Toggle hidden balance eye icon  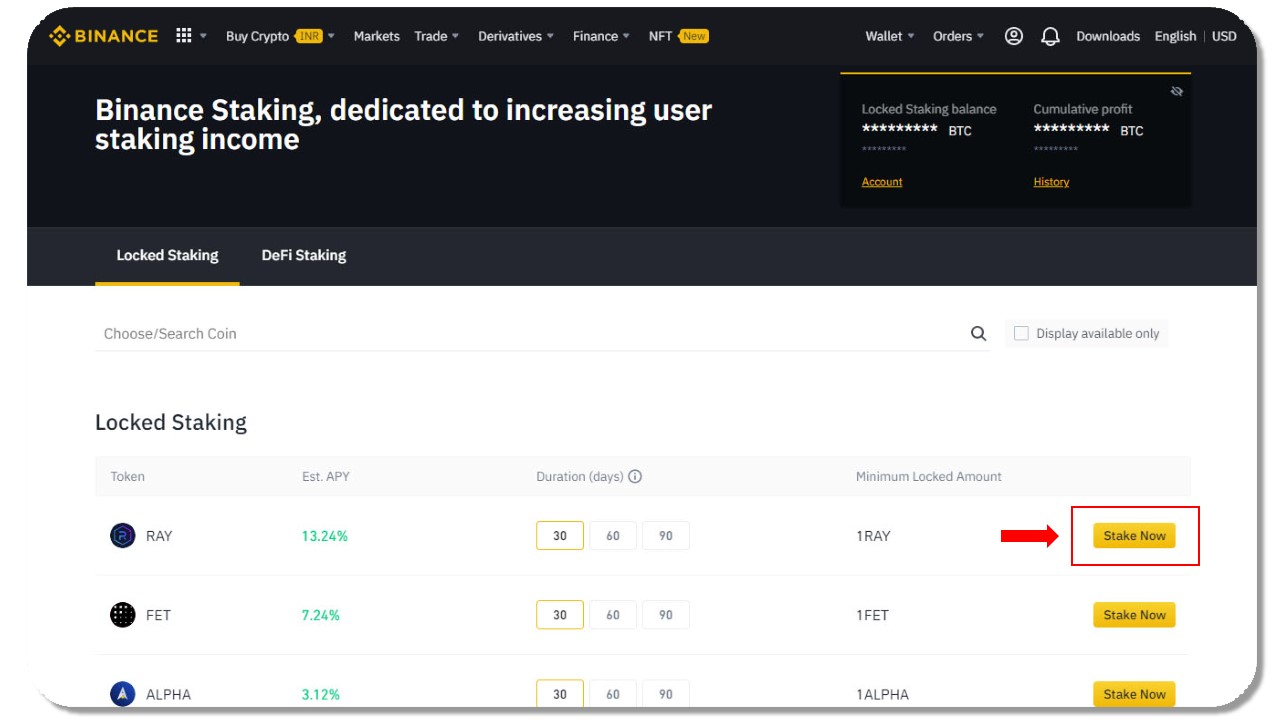(1177, 91)
